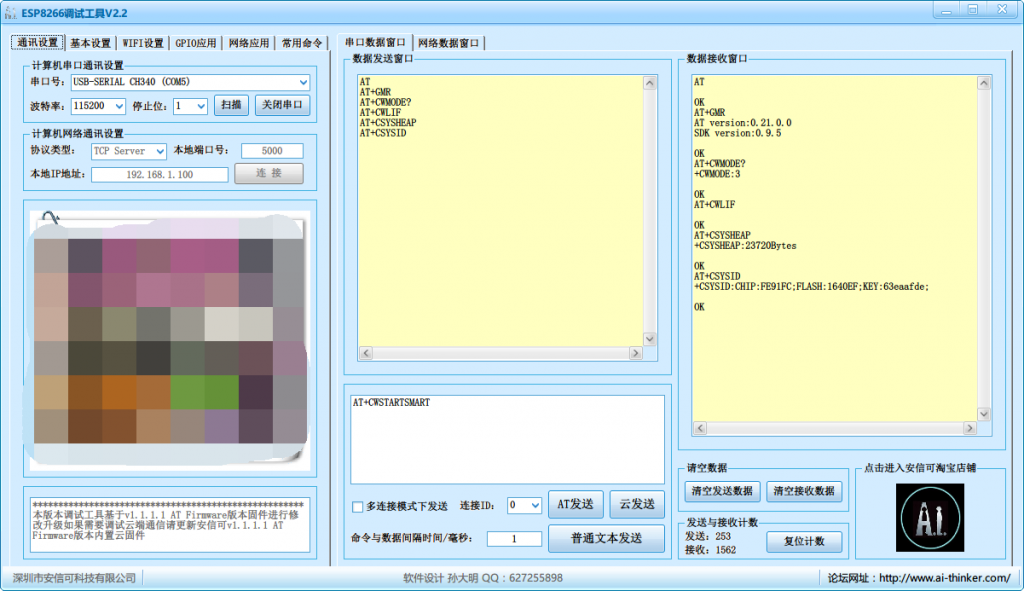Click the receive window scroll right arrow
The image size is (1024, 591).
(969, 428)
